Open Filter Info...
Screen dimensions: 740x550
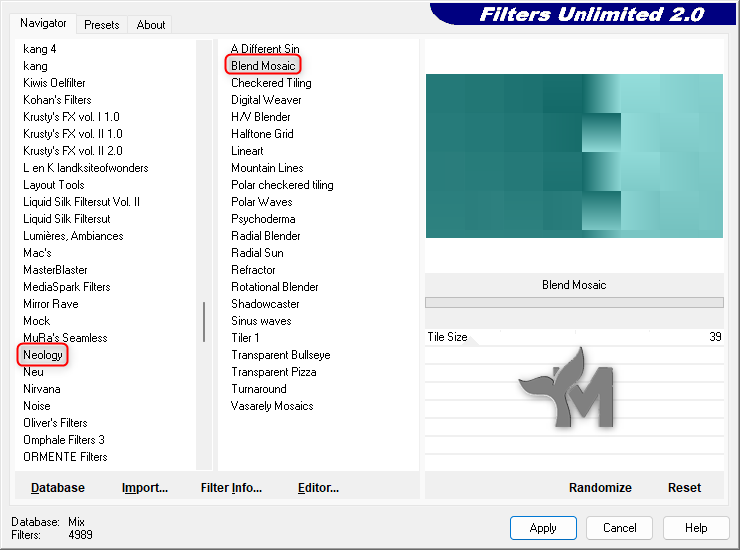point(231,488)
